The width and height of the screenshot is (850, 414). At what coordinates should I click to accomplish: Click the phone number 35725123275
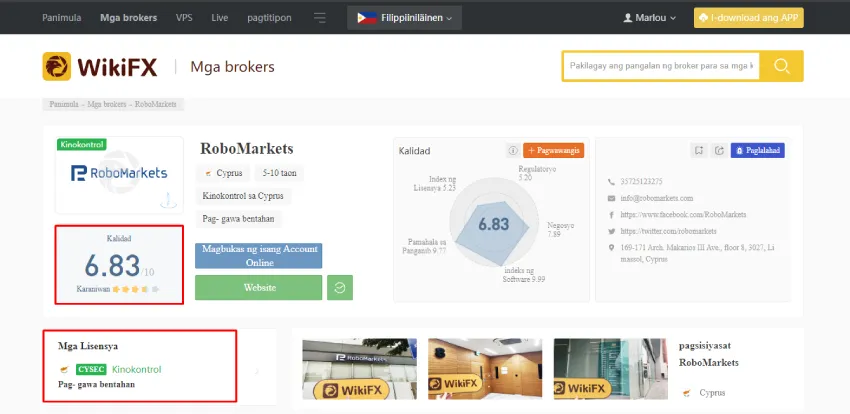(x=641, y=182)
